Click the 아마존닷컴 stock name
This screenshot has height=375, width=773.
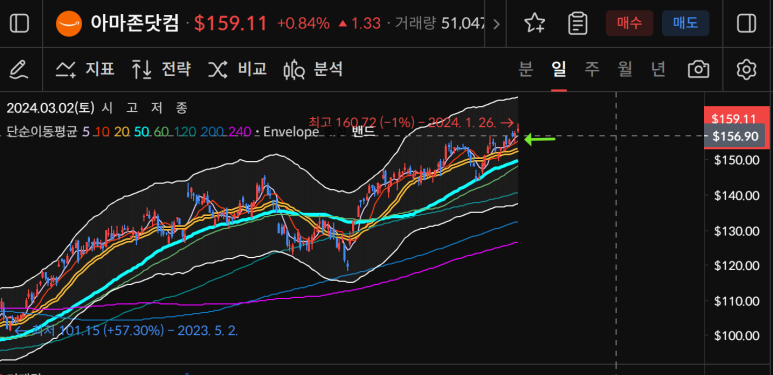(135, 23)
